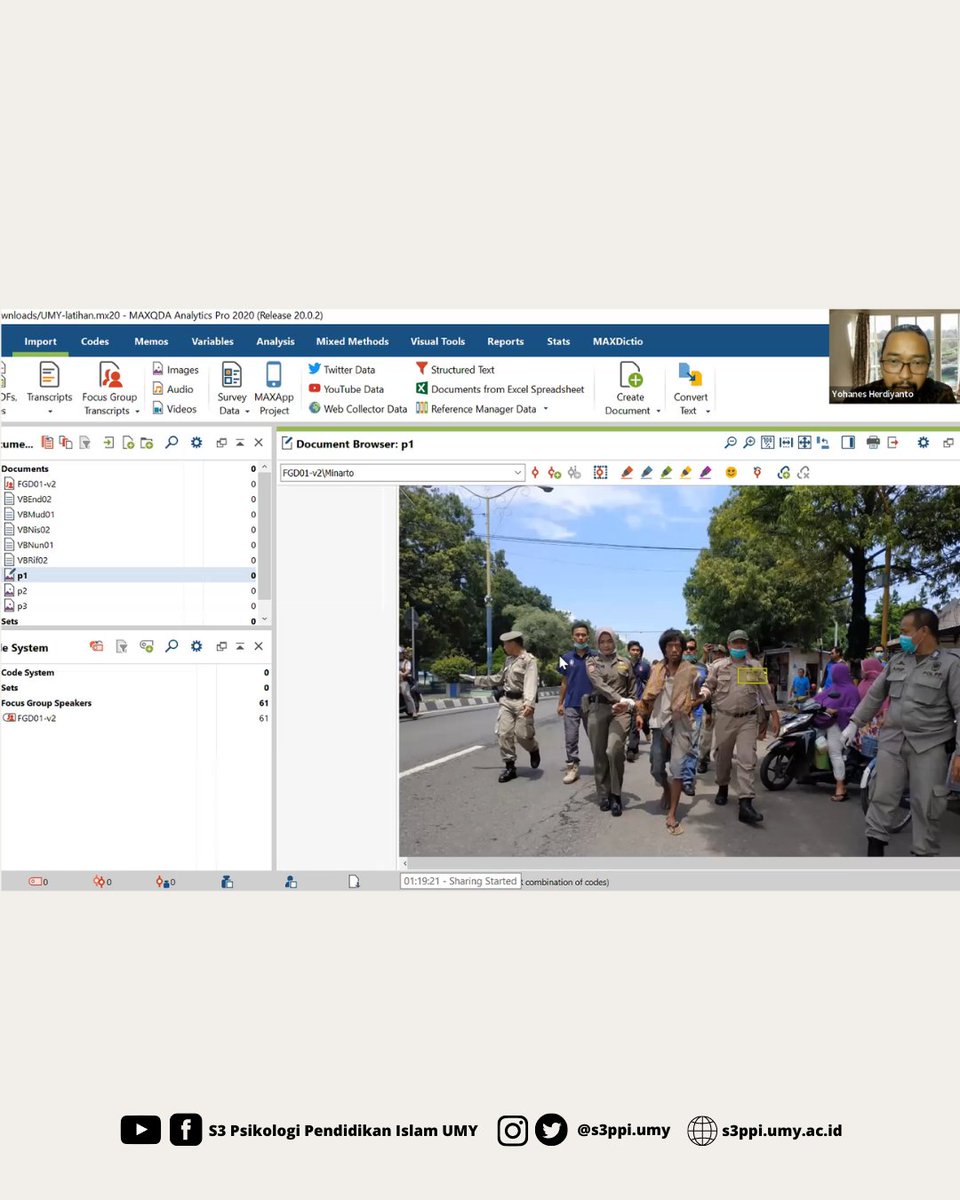The height and width of the screenshot is (1200, 960).
Task: Code with an emoticon
Action: point(731,472)
